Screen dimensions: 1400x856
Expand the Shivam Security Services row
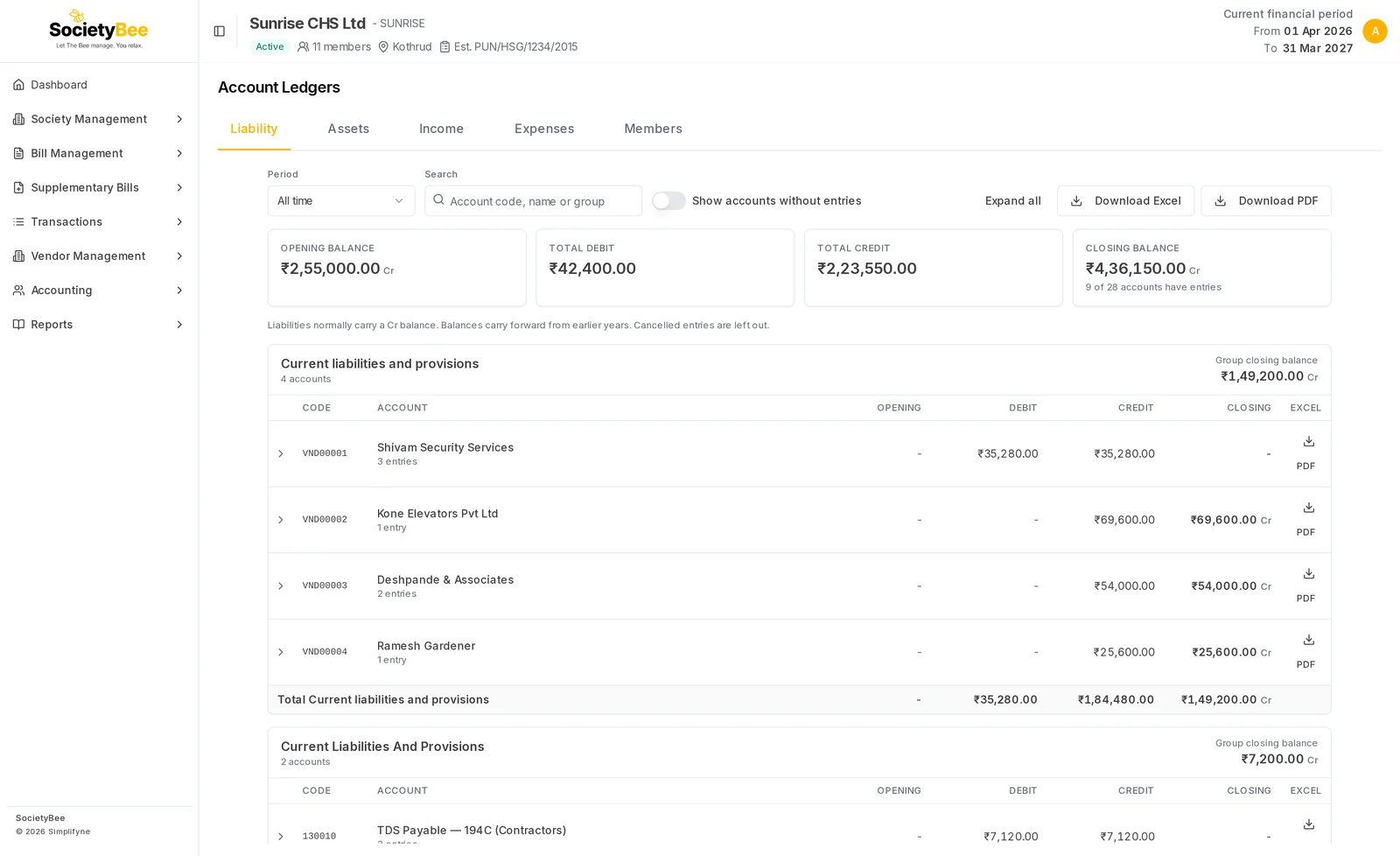coord(281,453)
